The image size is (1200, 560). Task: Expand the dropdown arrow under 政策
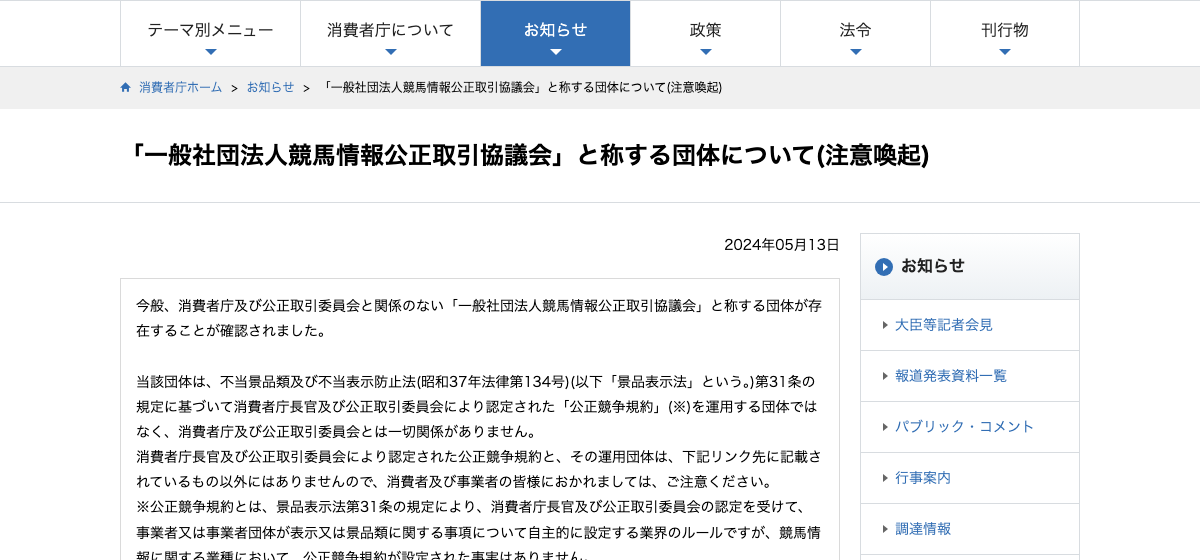tap(705, 52)
